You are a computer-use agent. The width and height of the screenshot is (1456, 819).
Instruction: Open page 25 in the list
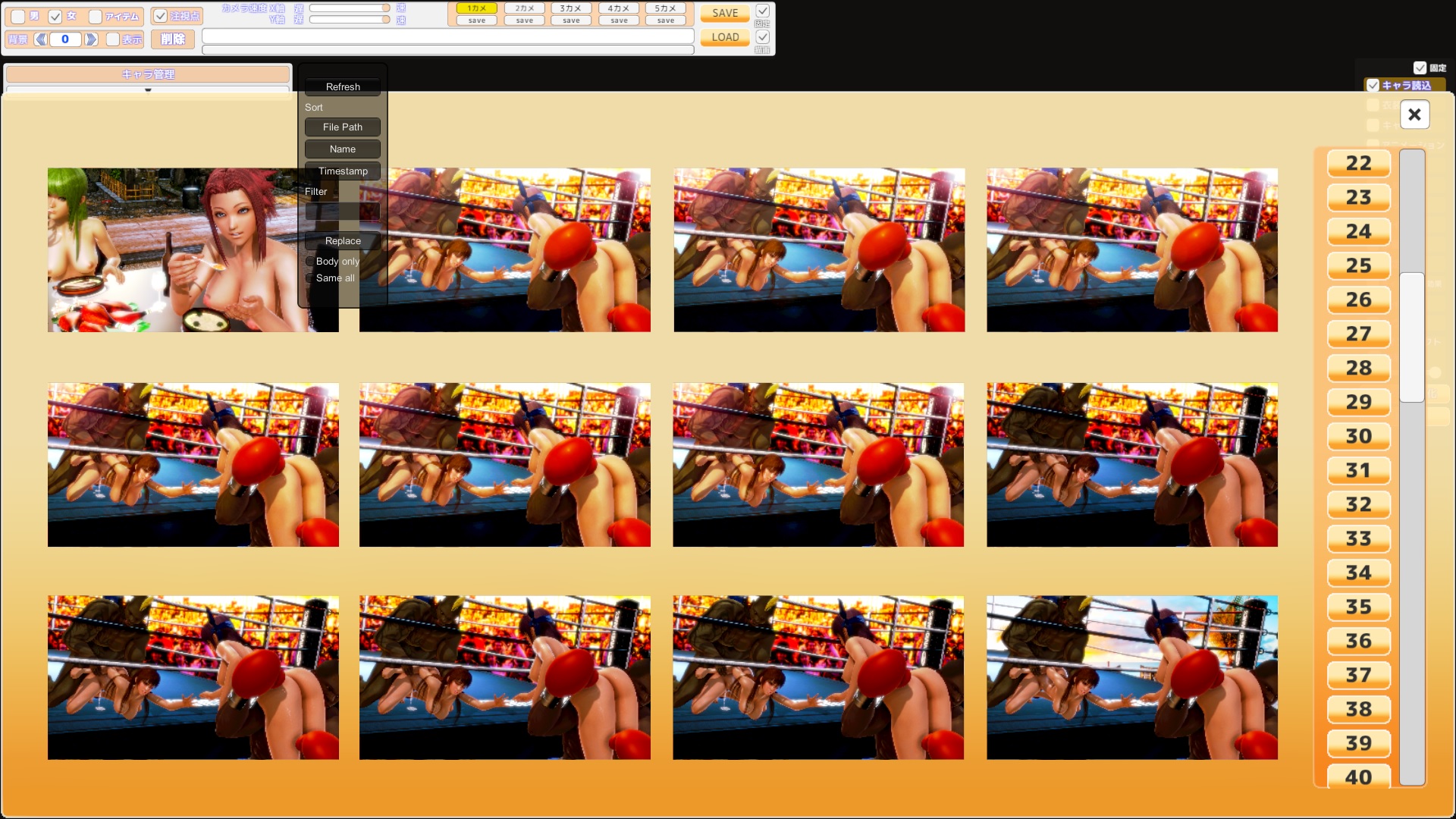click(1358, 265)
